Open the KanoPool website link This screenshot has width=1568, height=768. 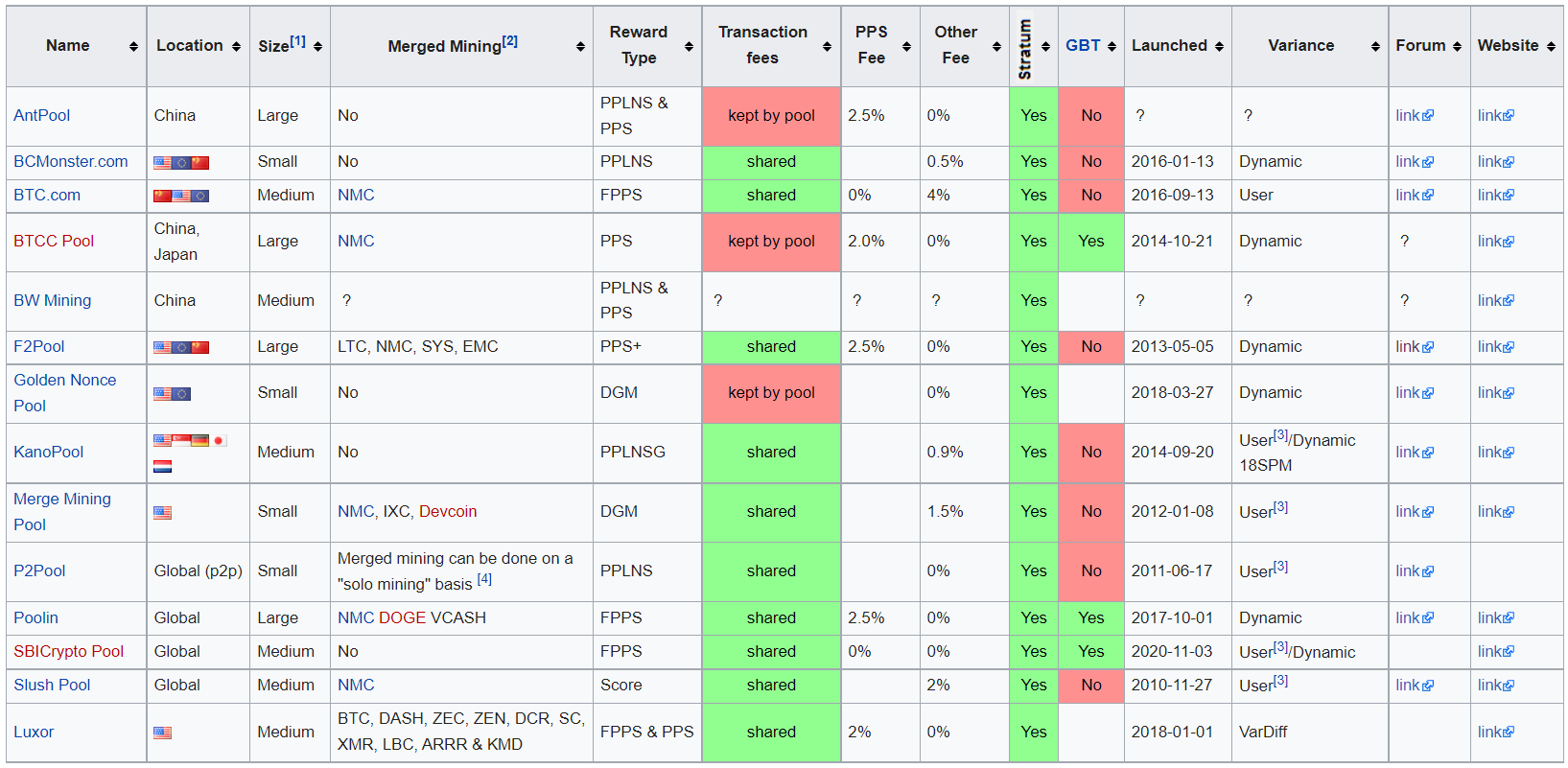coord(1496,452)
